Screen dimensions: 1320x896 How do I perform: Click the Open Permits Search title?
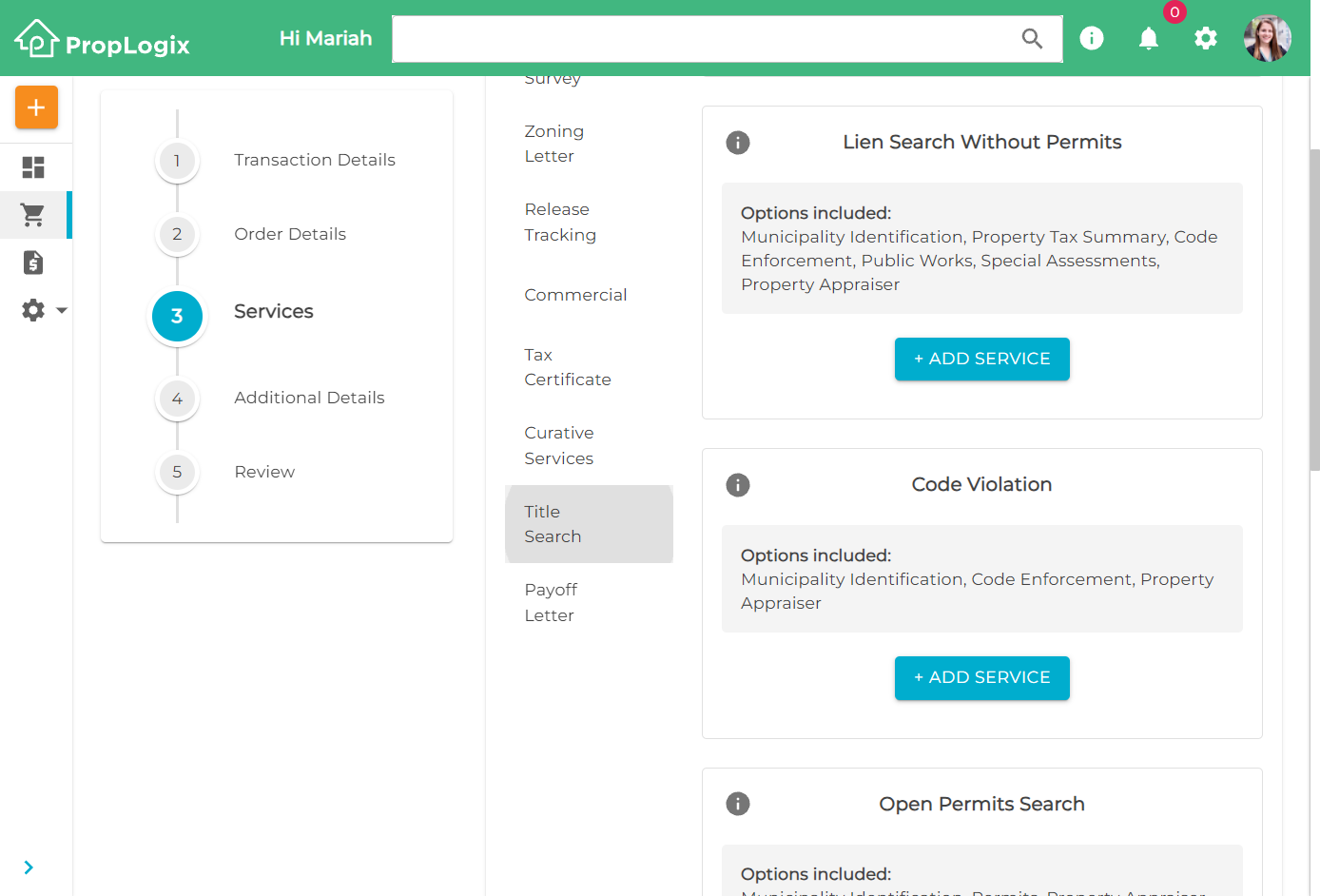(981, 804)
